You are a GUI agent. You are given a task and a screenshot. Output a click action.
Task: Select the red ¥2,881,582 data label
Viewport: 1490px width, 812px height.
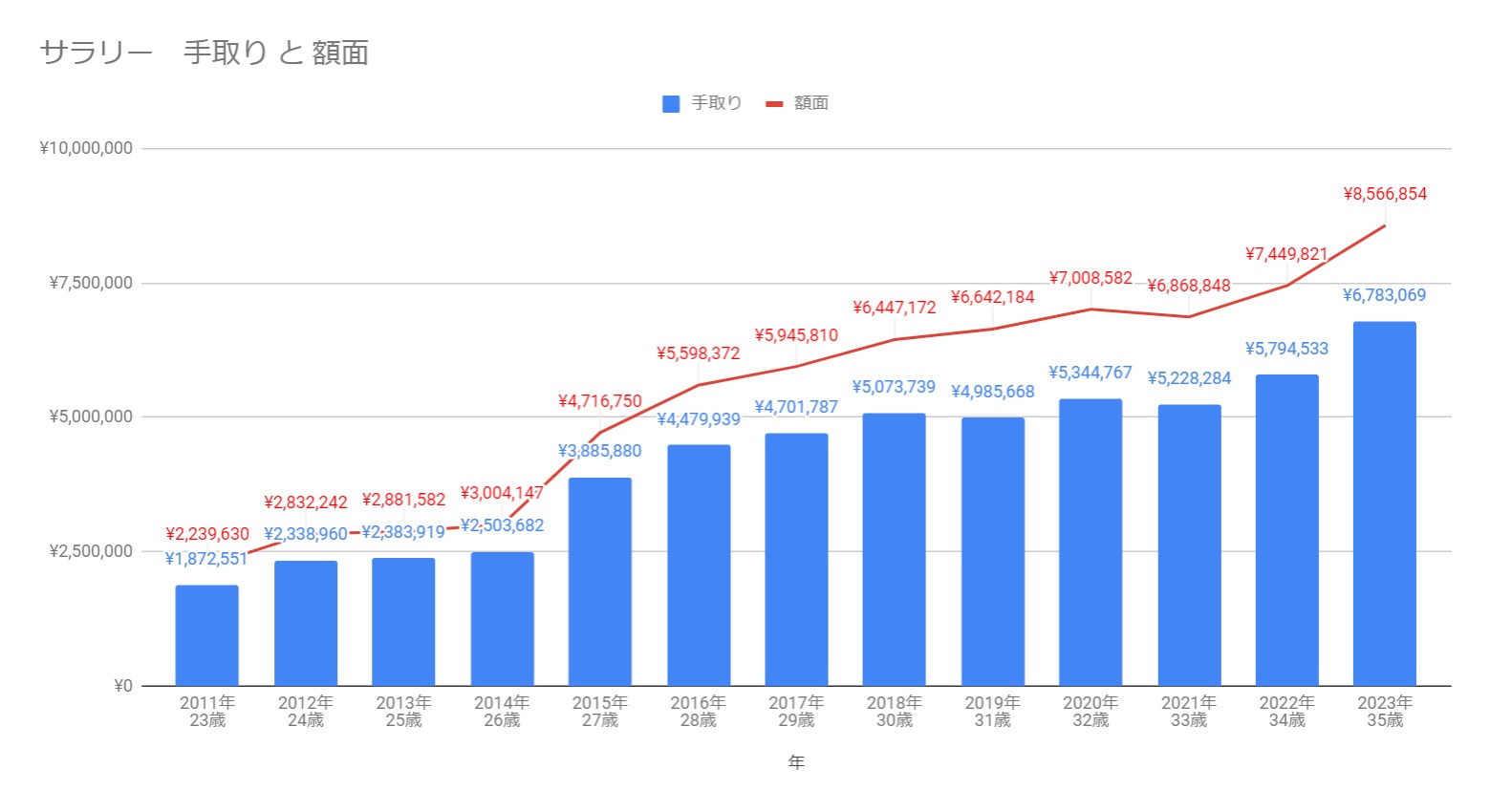click(x=404, y=500)
